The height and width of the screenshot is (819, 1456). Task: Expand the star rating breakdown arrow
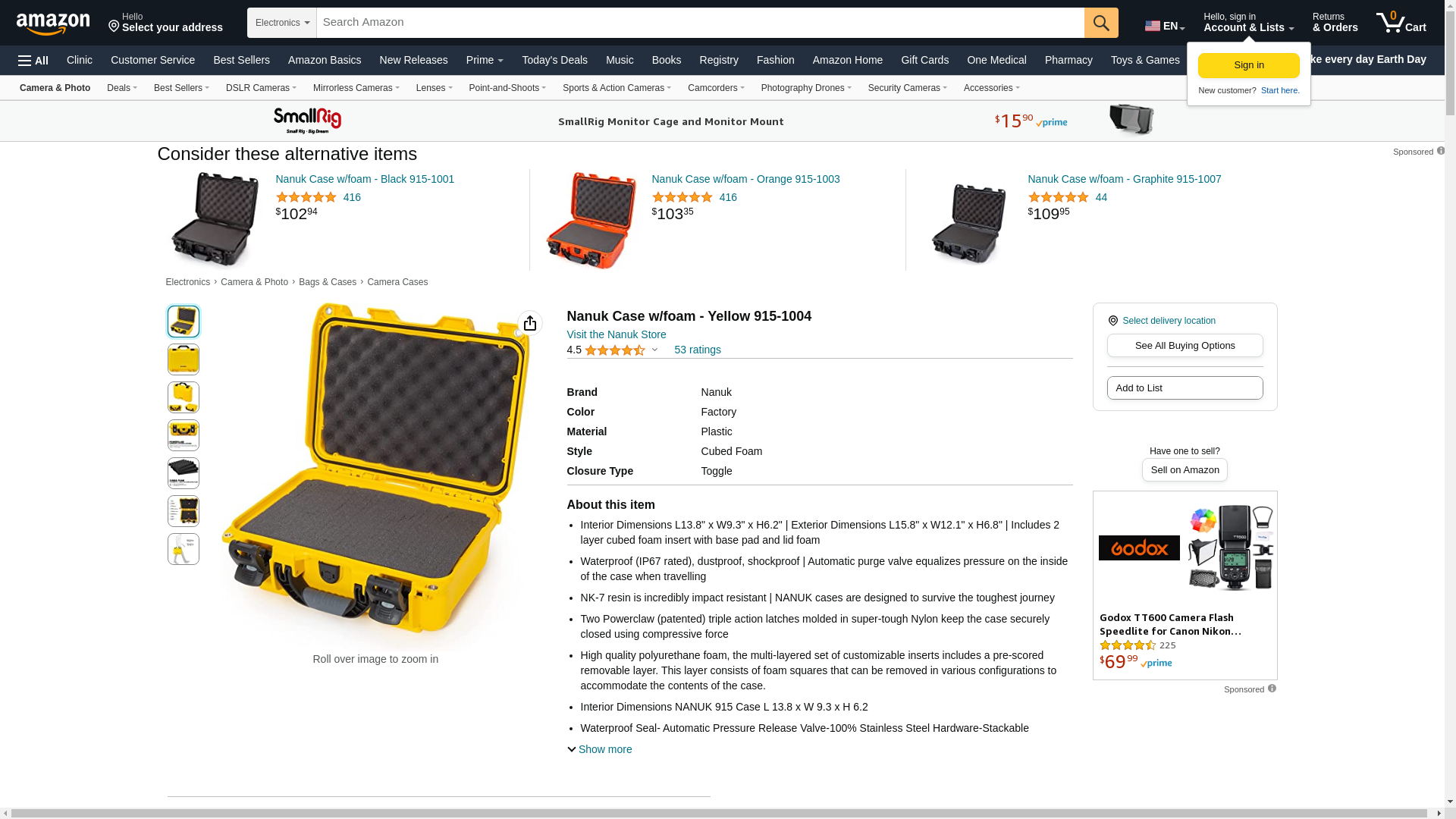click(654, 350)
